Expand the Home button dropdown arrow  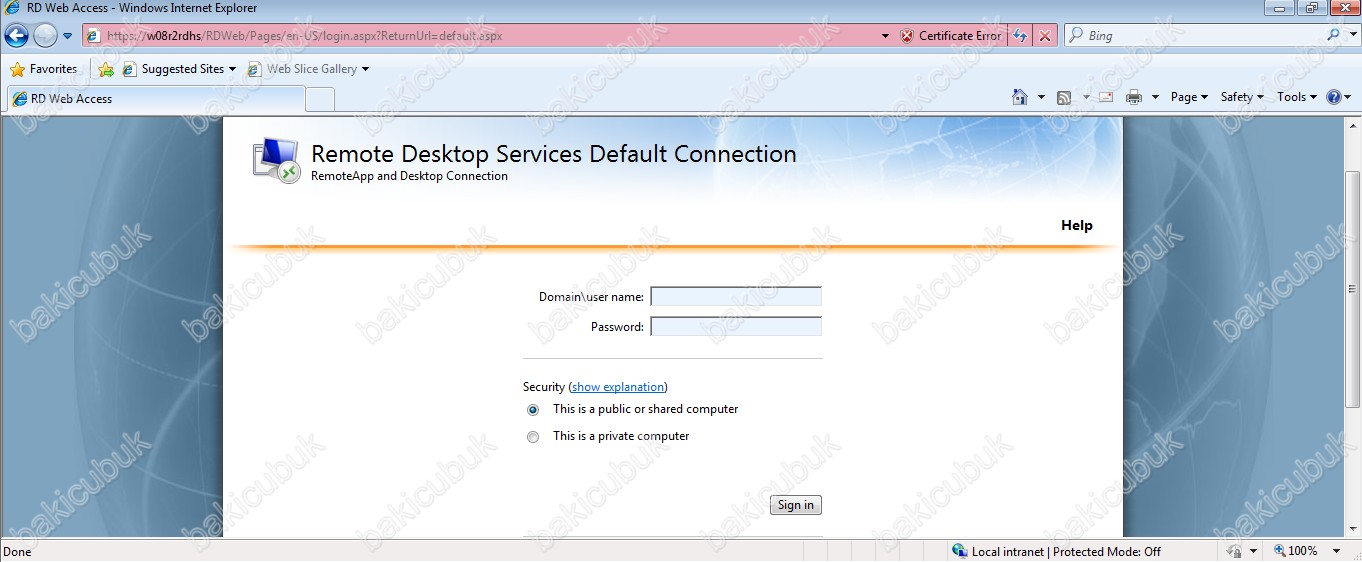[1041, 97]
